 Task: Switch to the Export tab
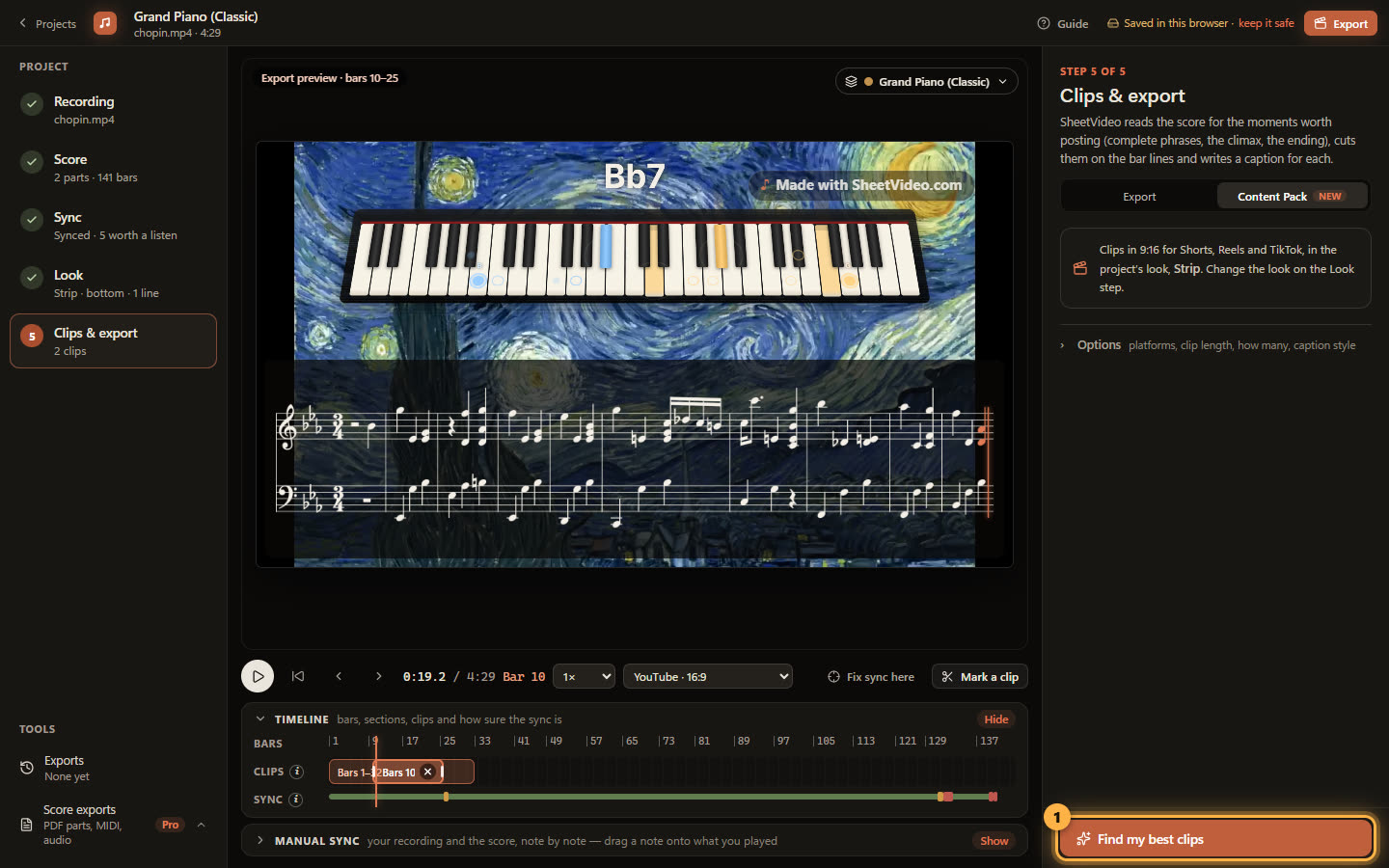coord(1139,197)
